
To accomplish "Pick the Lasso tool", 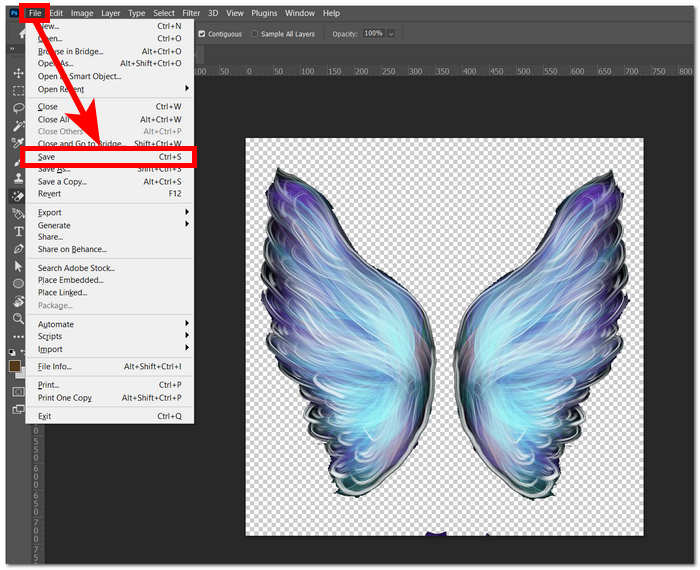I will 18,108.
